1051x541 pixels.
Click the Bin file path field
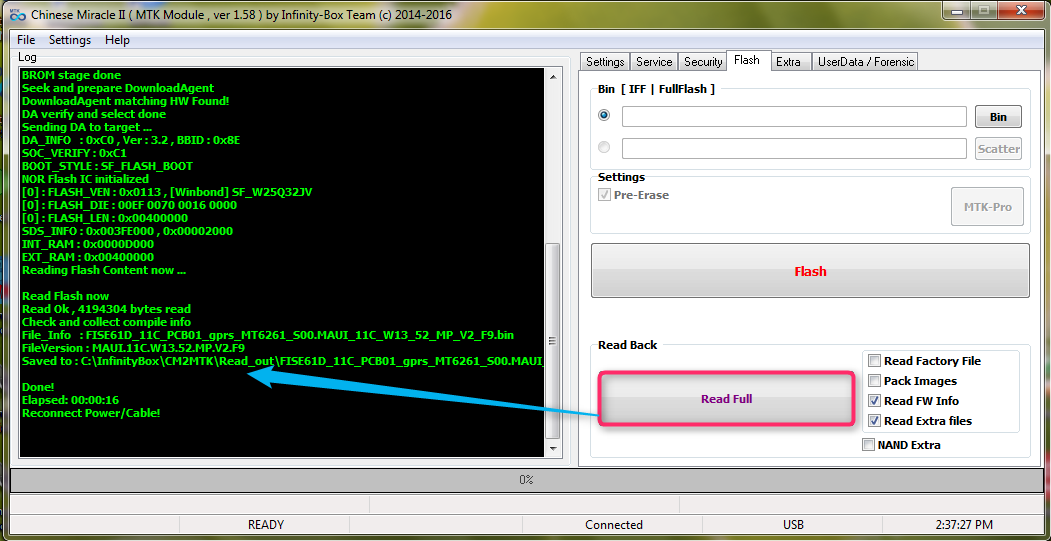point(794,117)
